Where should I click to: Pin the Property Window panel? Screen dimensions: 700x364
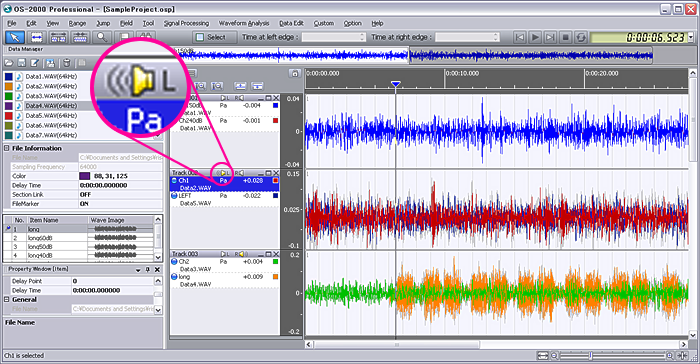click(148, 270)
